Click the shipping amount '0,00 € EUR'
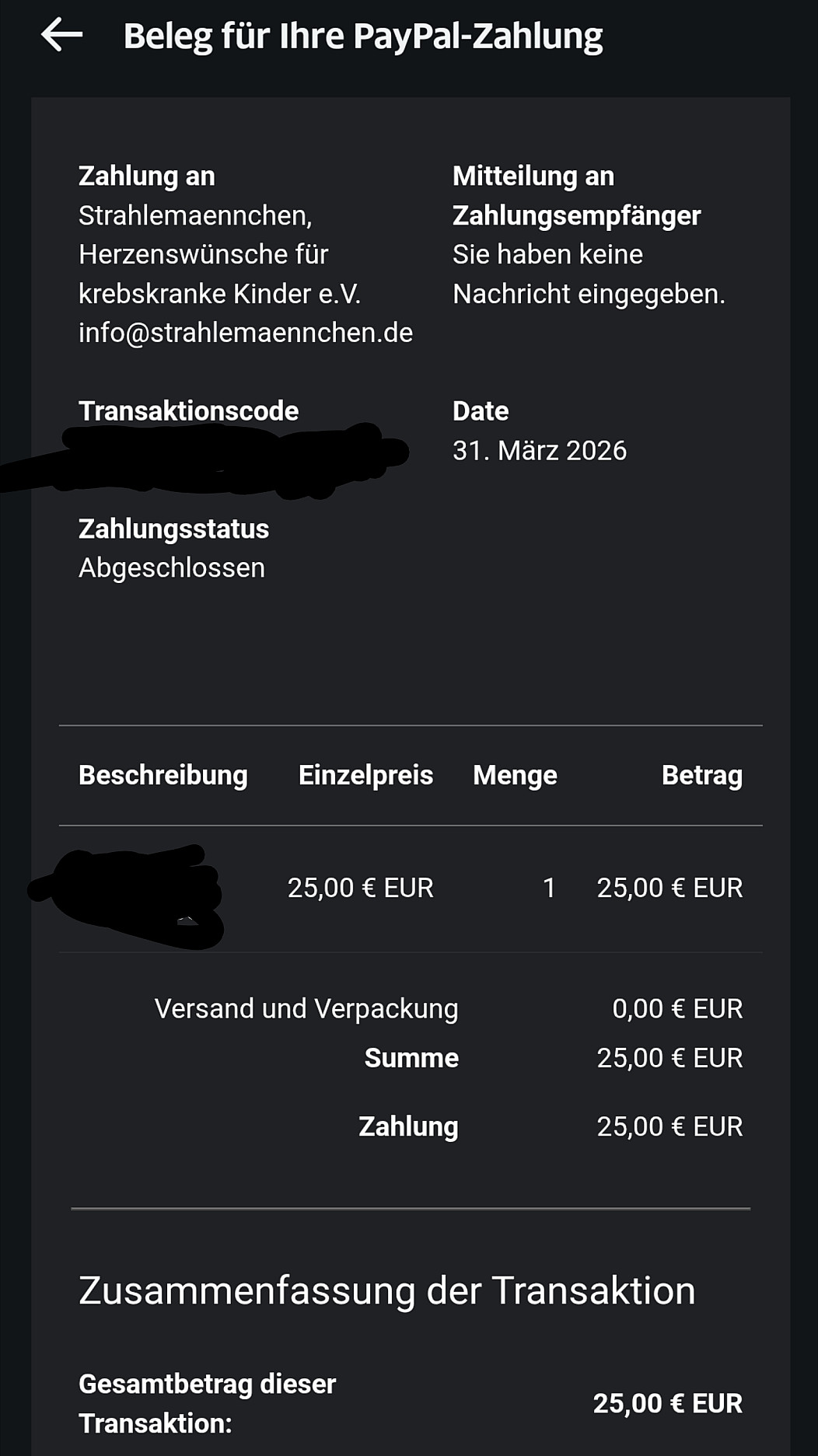 click(677, 1008)
